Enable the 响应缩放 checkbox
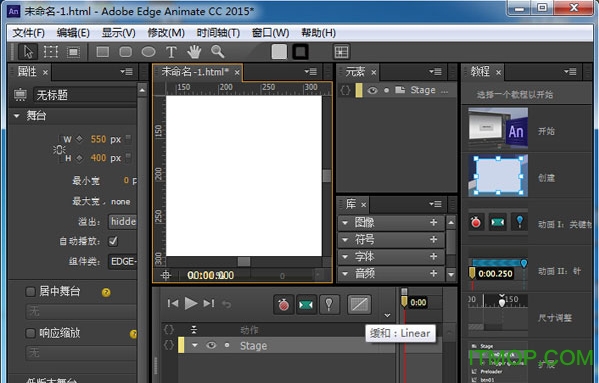The width and height of the screenshot is (599, 383). [30, 333]
